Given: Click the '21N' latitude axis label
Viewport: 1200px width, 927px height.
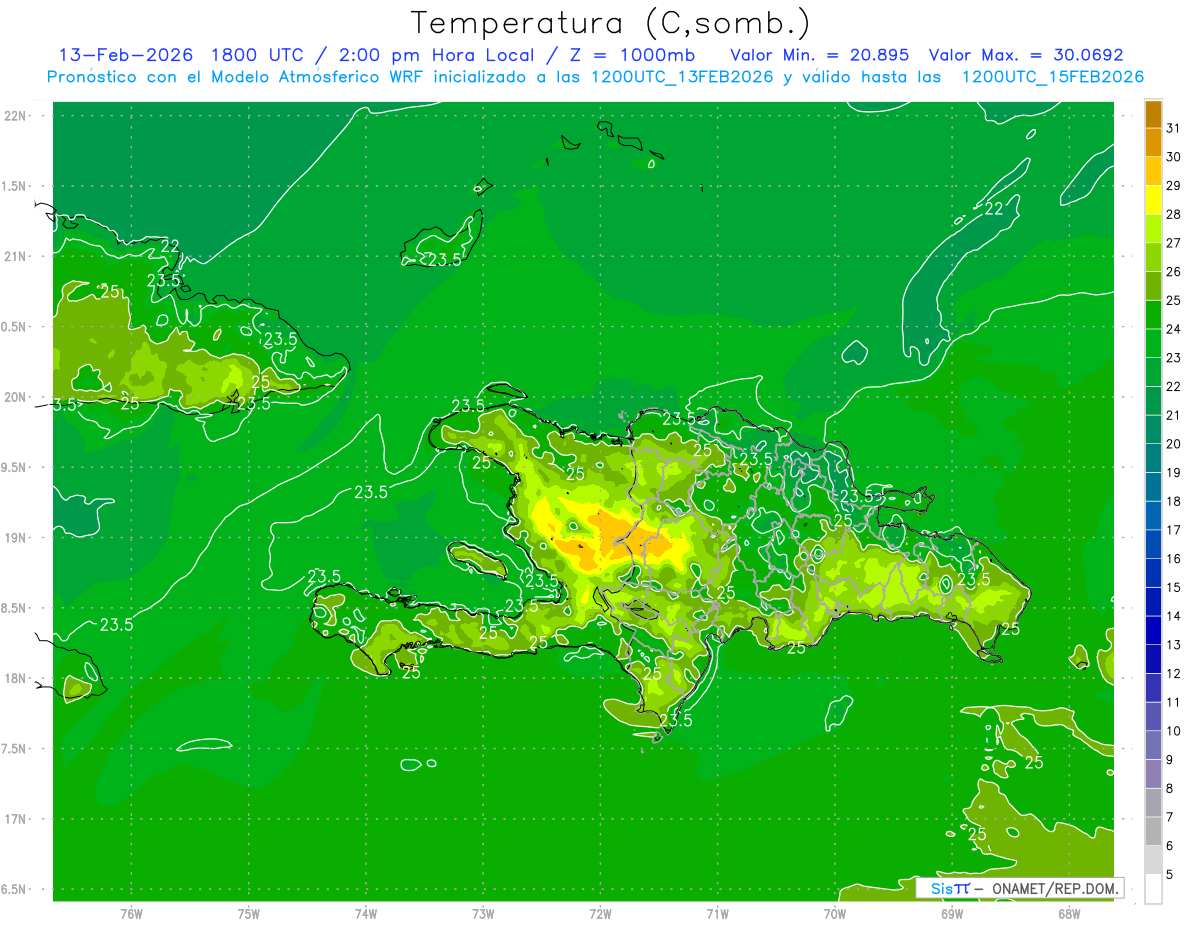Looking at the screenshot, I should [x=16, y=256].
